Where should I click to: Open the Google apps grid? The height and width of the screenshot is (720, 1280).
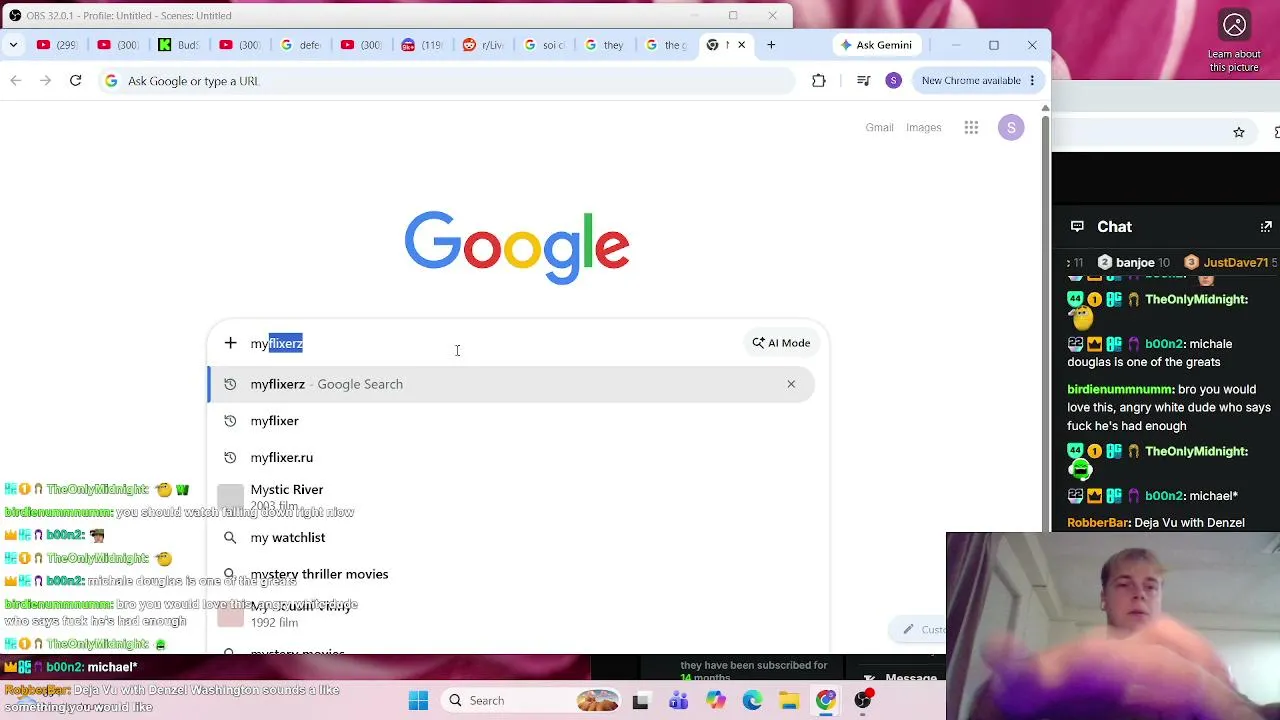[x=971, y=127]
